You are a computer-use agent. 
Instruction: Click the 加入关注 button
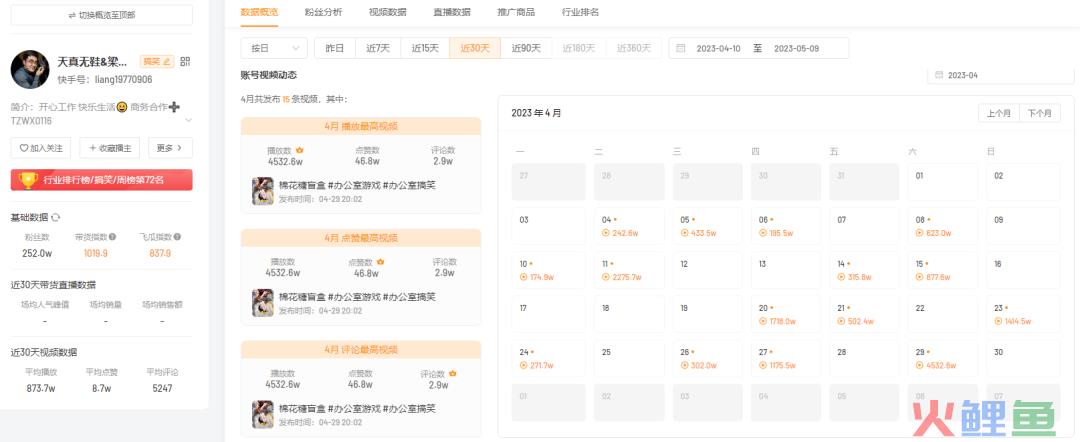[41, 148]
